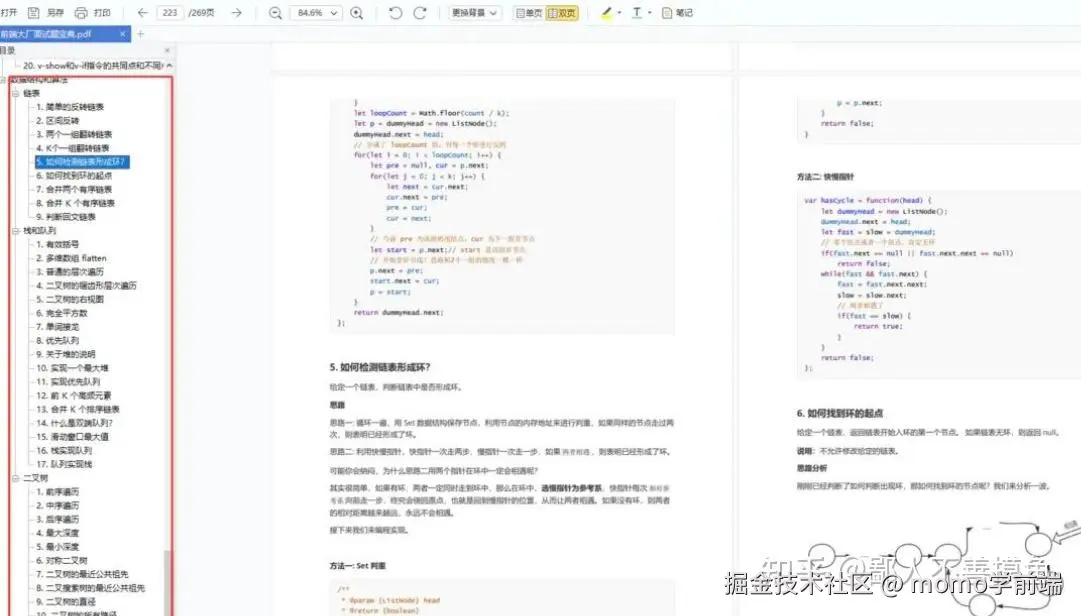Open the text tool dropdown arrow
This screenshot has width=1081, height=616.
pyautogui.click(x=649, y=12)
